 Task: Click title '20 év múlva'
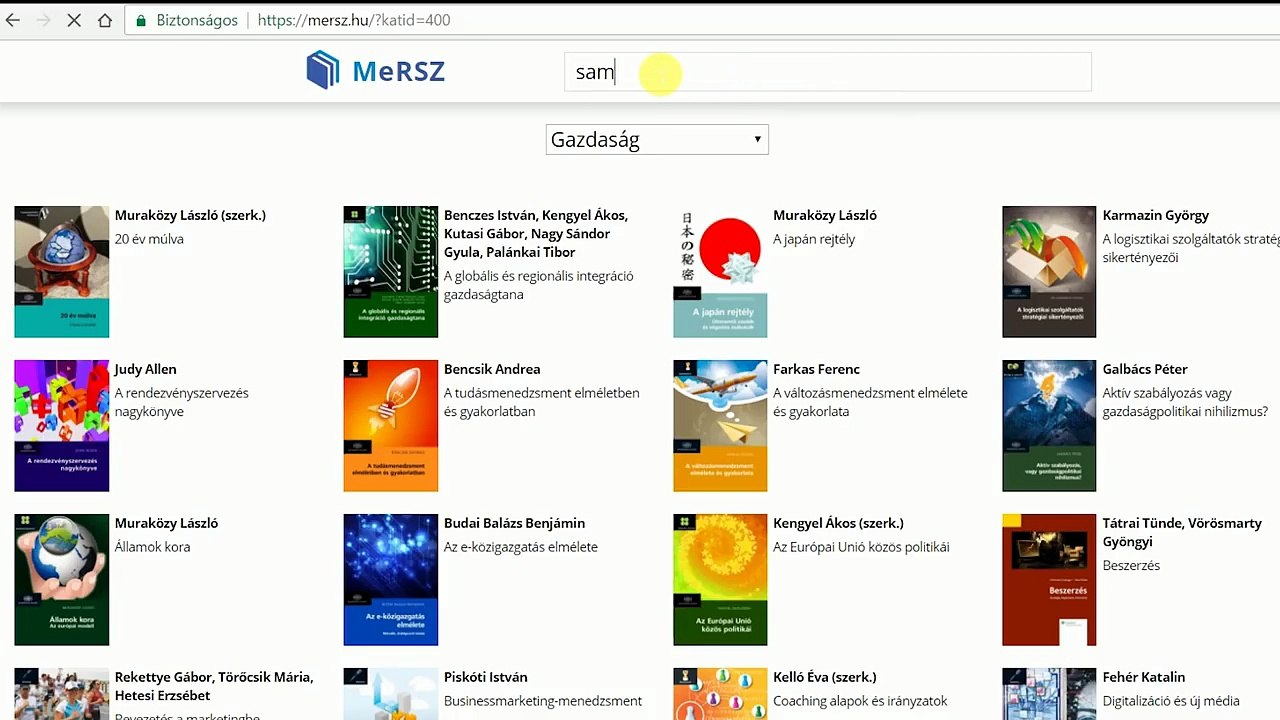click(149, 239)
